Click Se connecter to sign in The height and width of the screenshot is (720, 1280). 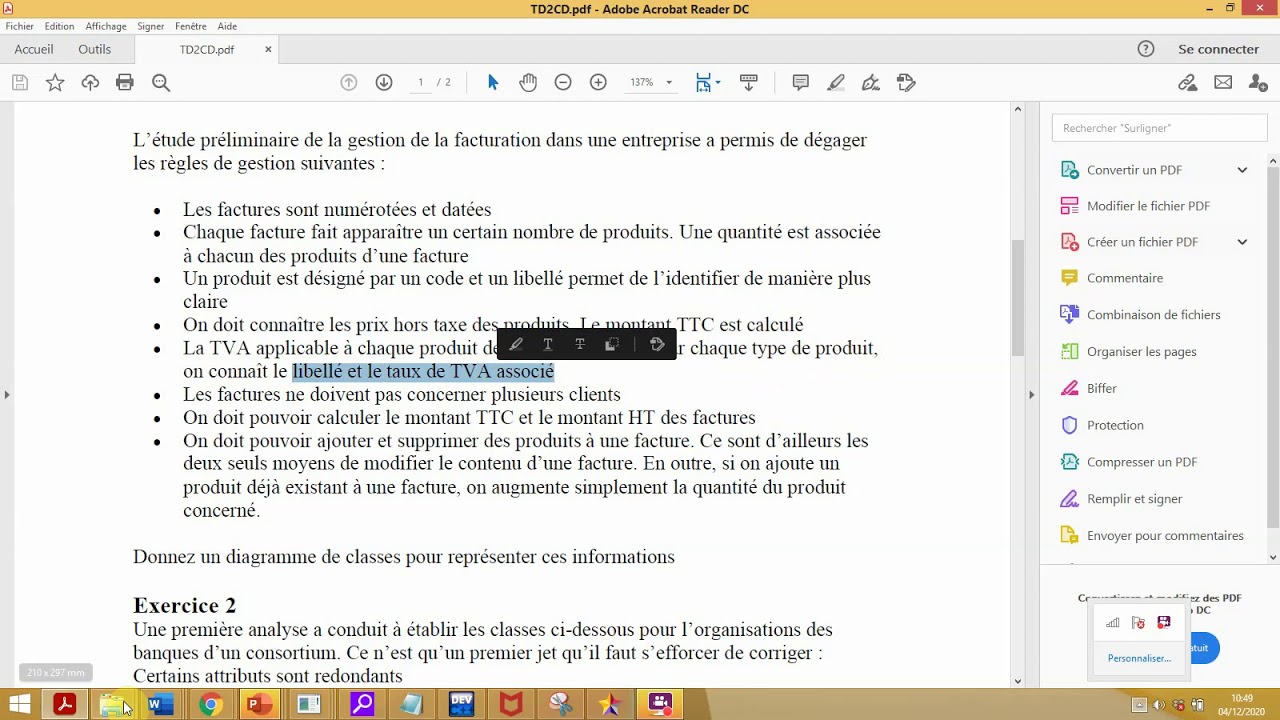click(x=1218, y=49)
